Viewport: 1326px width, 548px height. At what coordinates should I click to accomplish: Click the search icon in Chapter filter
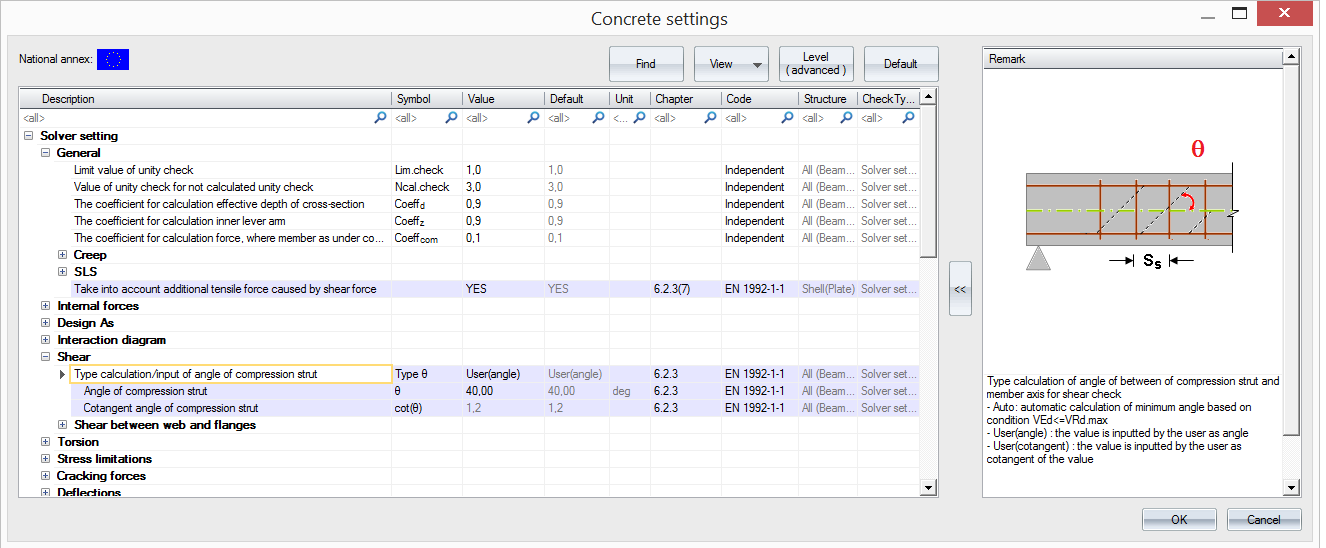pyautogui.click(x=711, y=118)
